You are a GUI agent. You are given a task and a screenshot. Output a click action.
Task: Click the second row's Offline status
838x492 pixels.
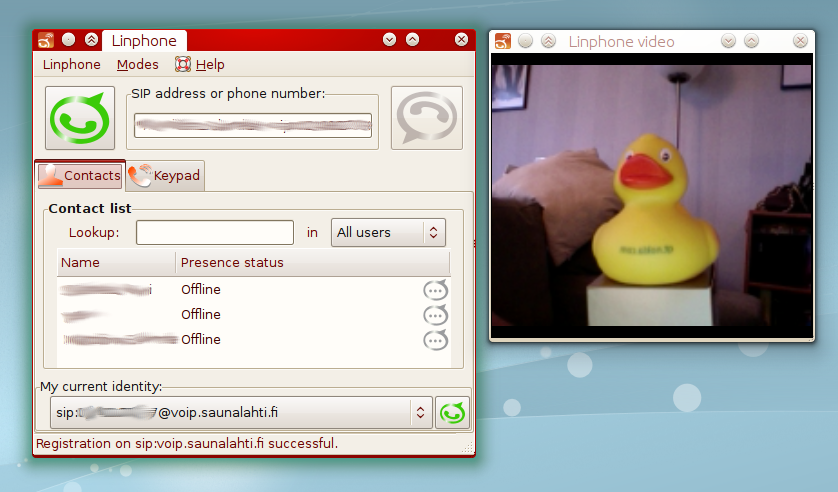pyautogui.click(x=201, y=315)
